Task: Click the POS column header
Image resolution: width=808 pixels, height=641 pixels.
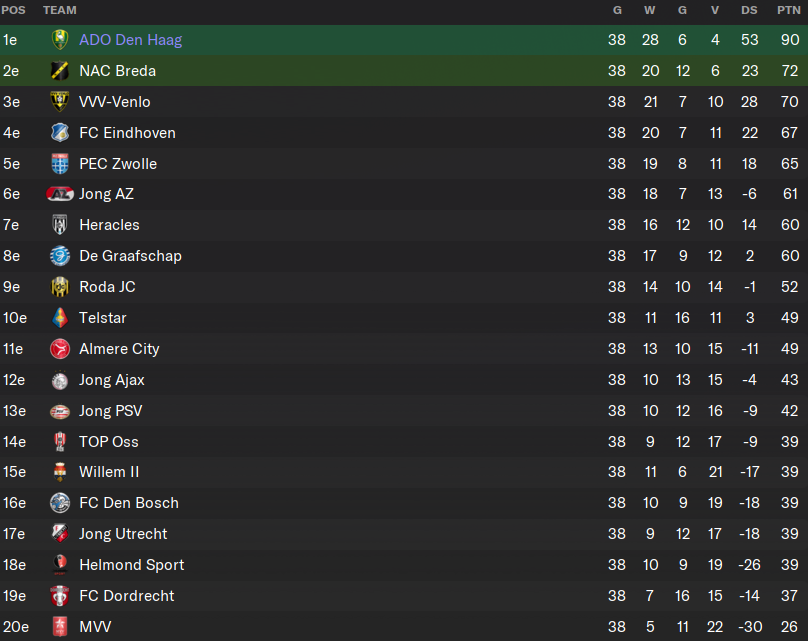Action: pos(13,10)
